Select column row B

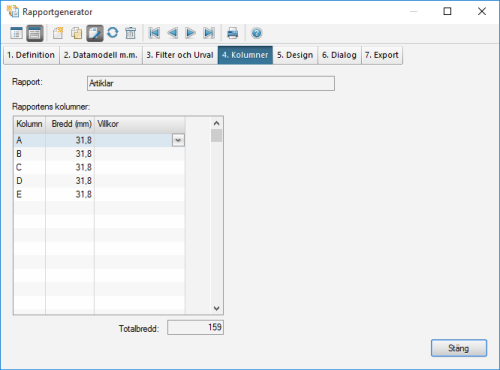[99, 154]
